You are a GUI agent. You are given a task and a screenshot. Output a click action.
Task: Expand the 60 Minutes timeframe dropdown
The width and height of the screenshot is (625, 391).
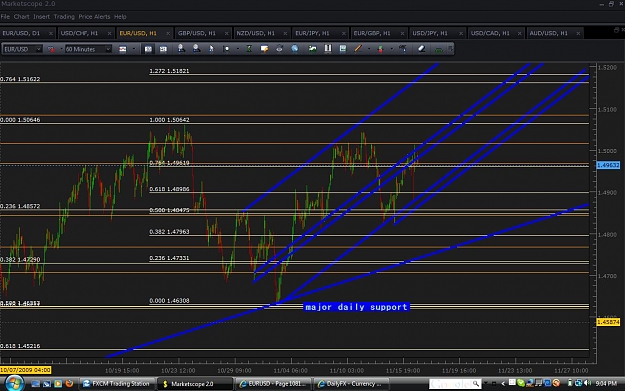coord(108,49)
